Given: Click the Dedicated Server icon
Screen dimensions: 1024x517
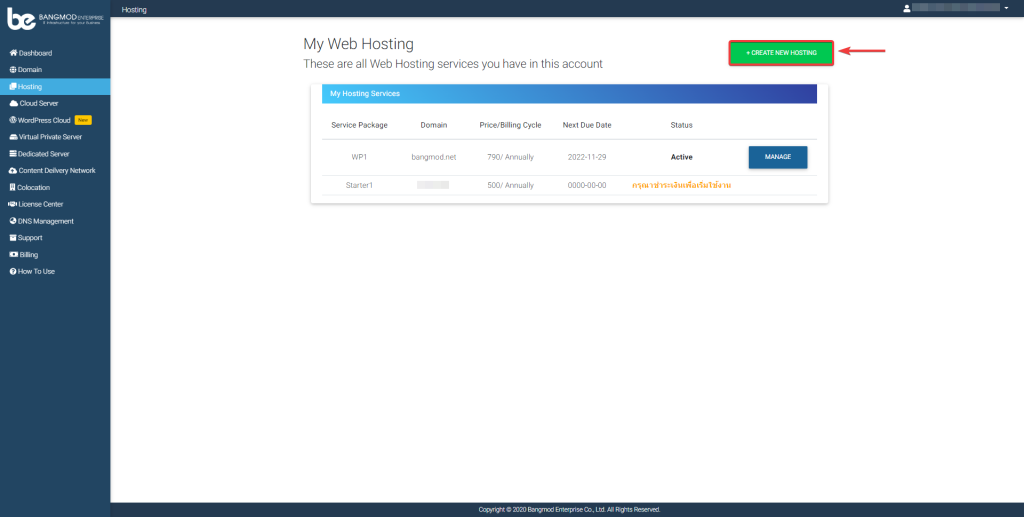Looking at the screenshot, I should point(13,154).
